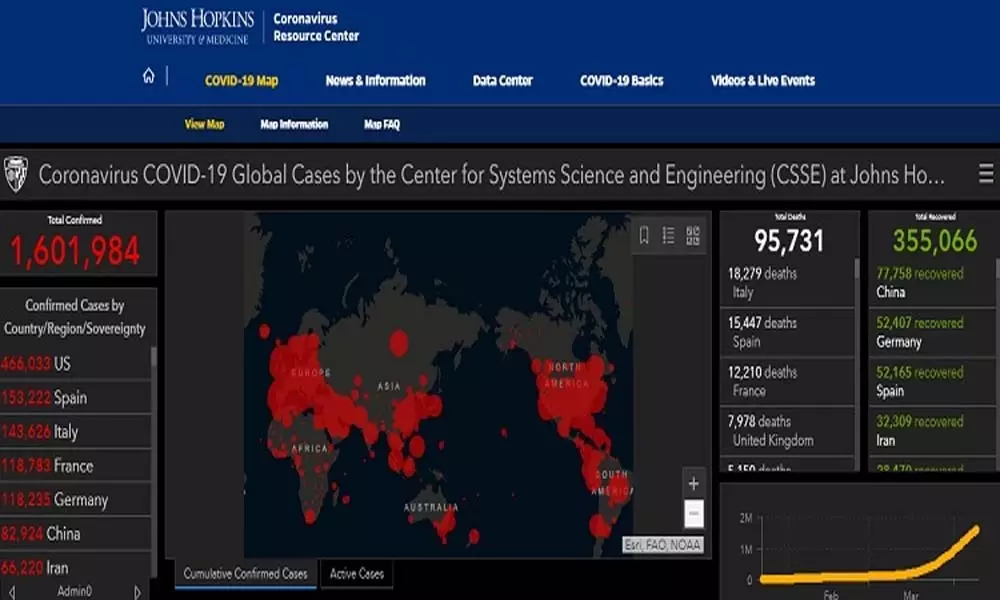1000x600 pixels.
Task: Open Videos & Live Events page
Action: click(762, 81)
